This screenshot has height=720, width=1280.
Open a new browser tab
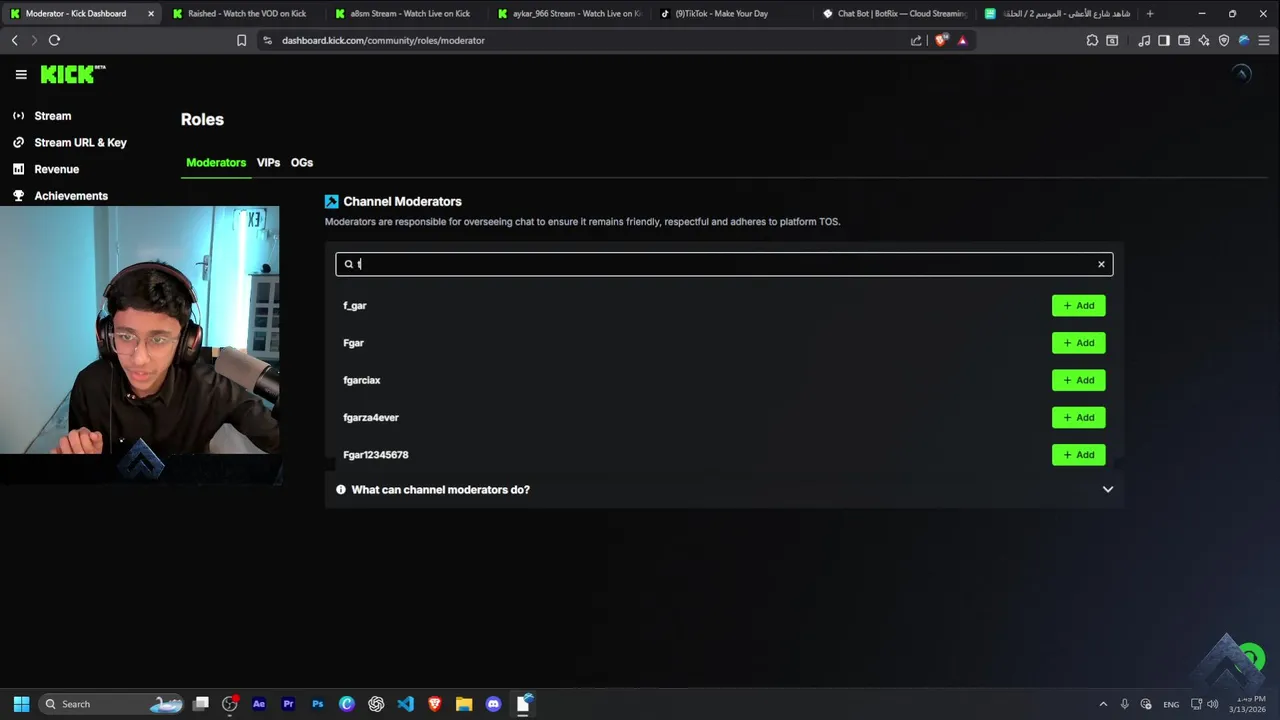coord(1150,14)
